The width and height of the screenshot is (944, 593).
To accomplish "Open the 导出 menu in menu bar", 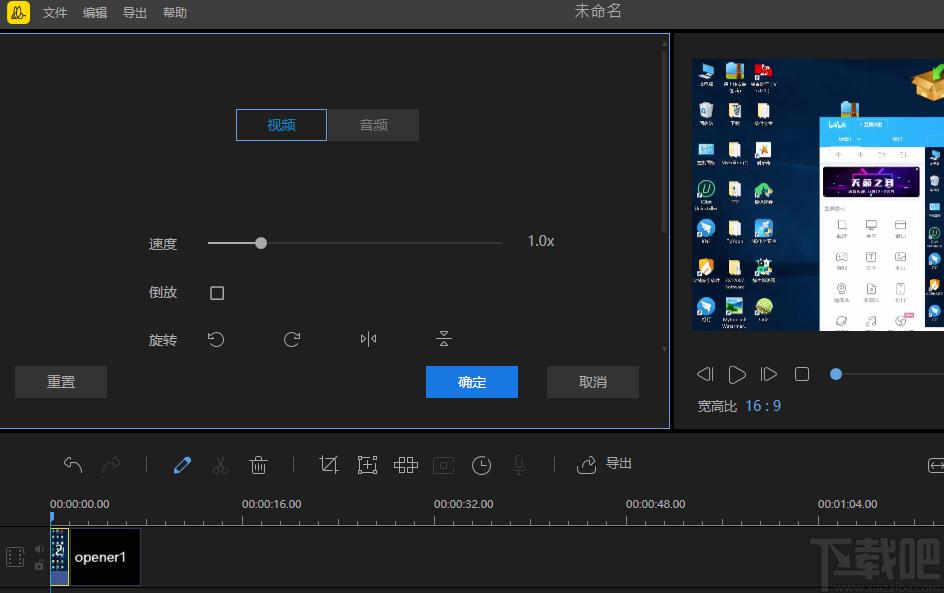I will (134, 13).
